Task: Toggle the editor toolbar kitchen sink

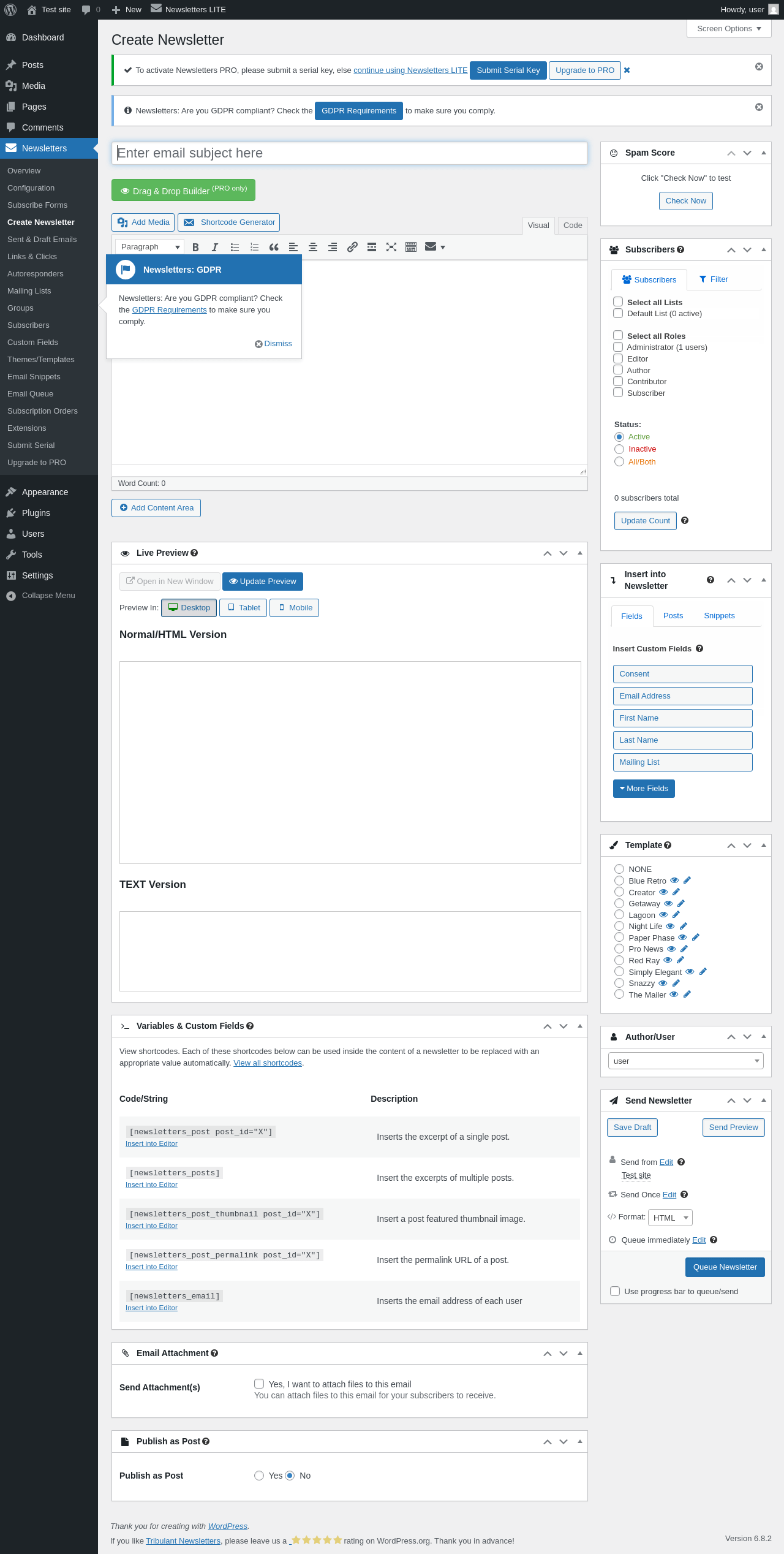Action: (x=411, y=247)
